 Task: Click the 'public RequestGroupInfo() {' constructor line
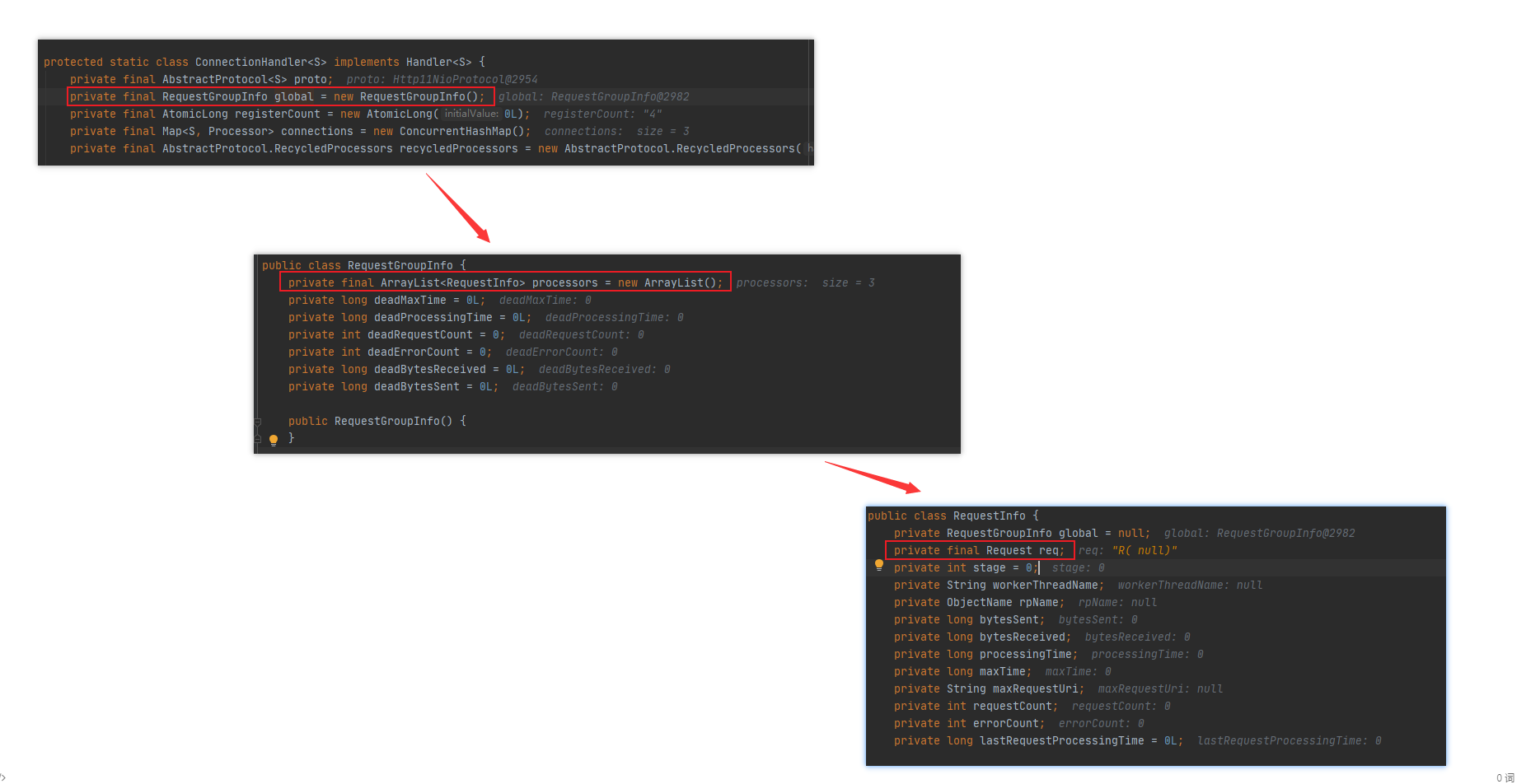pos(377,421)
